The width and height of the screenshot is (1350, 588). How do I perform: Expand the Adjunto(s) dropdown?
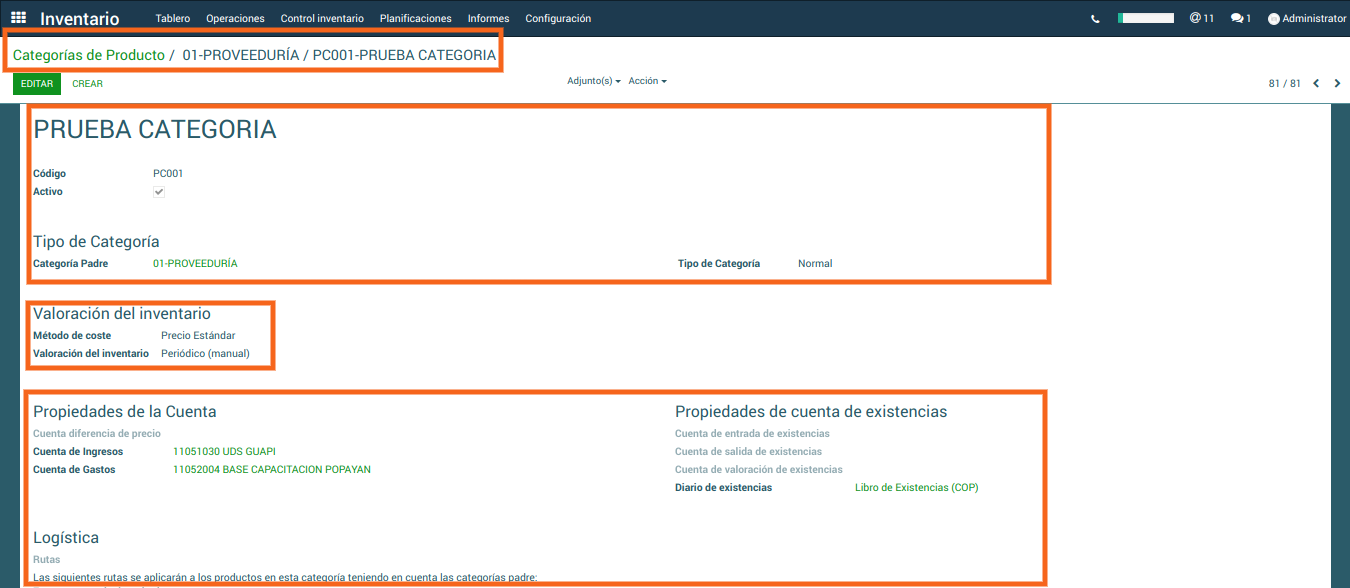593,81
